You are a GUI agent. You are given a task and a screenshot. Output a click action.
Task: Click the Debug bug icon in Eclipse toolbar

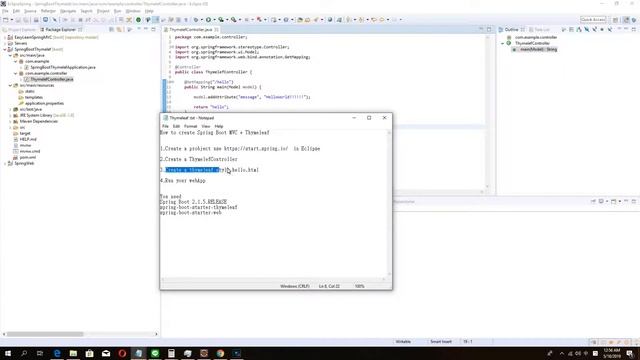point(196,20)
